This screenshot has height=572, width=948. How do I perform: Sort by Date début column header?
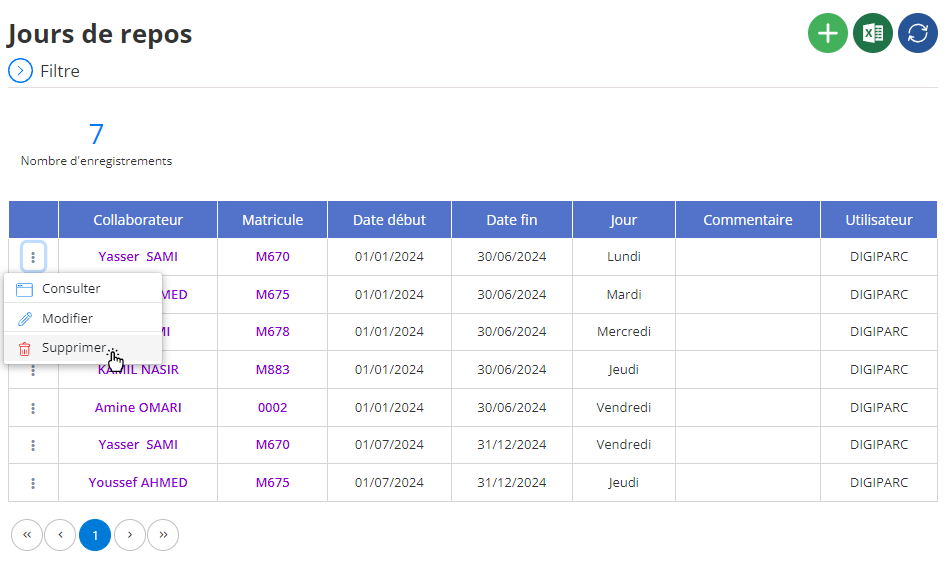[389, 220]
